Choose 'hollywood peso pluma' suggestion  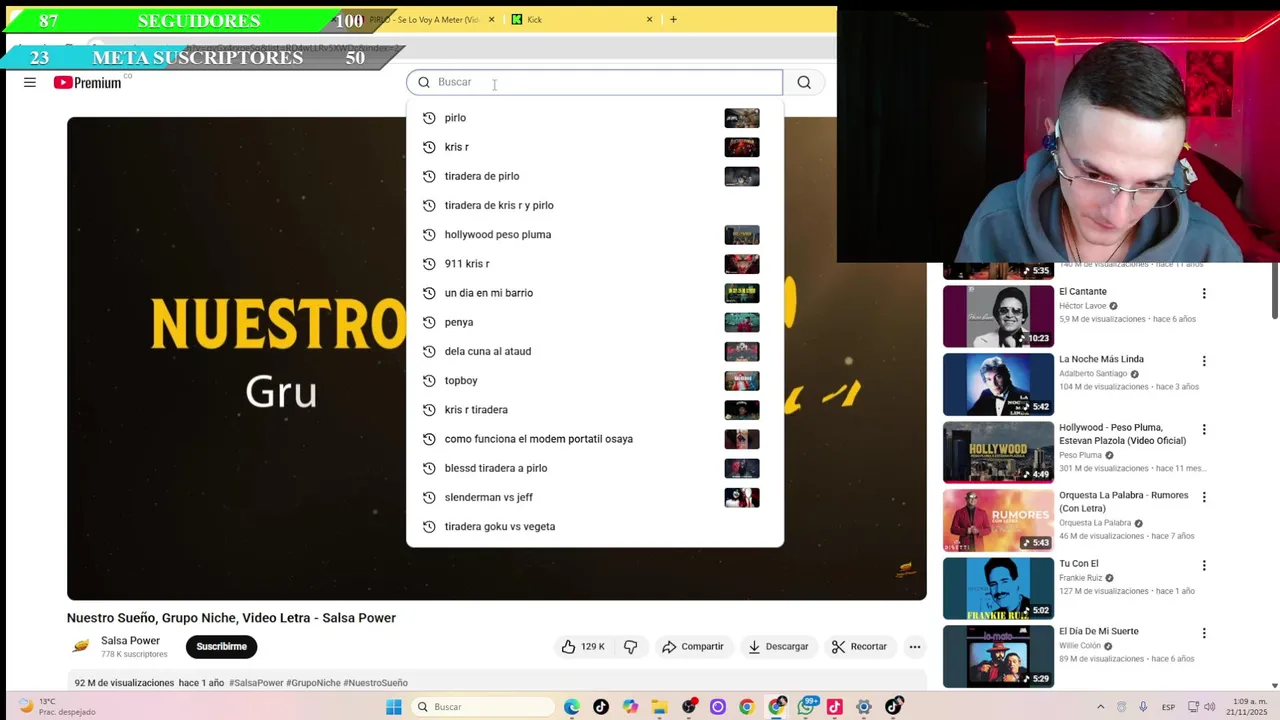(594, 234)
